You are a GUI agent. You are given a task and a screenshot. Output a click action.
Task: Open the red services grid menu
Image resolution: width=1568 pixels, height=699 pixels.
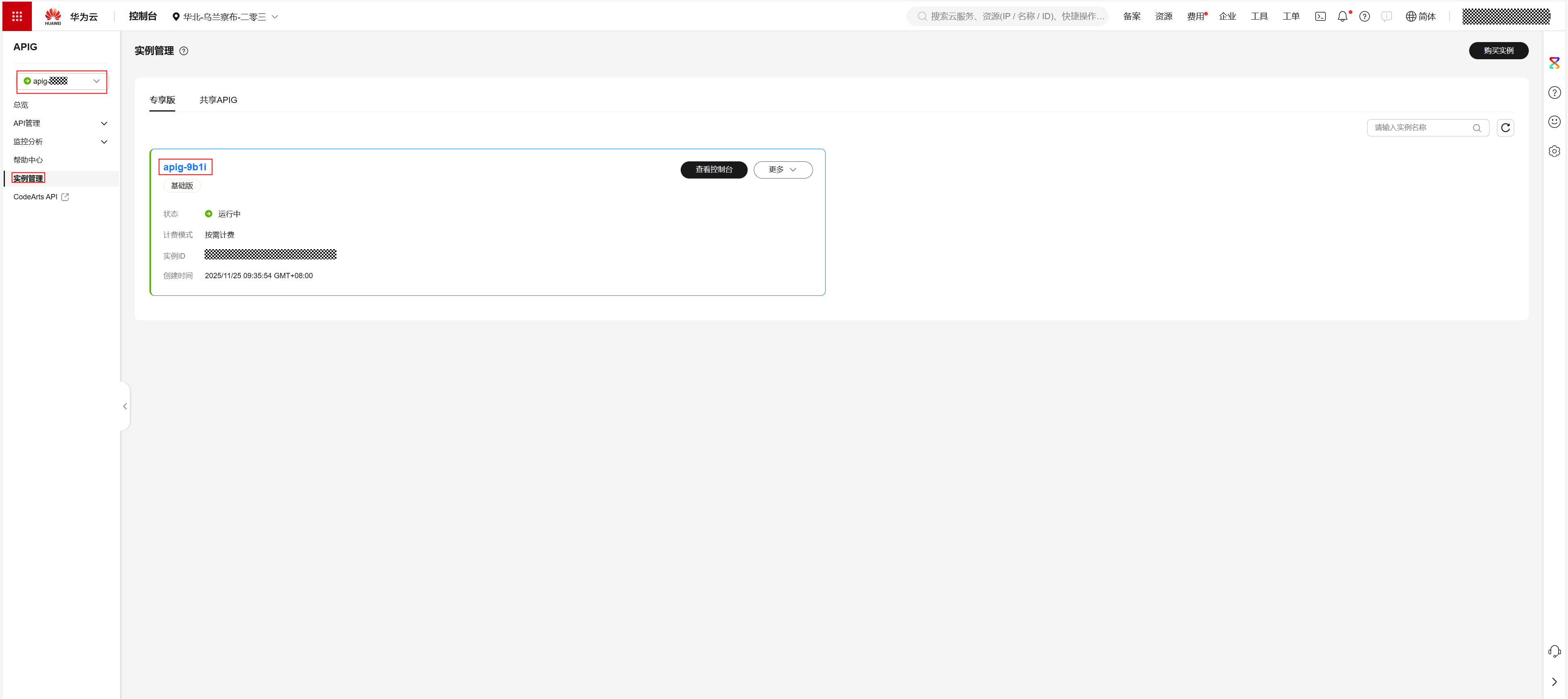[17, 16]
